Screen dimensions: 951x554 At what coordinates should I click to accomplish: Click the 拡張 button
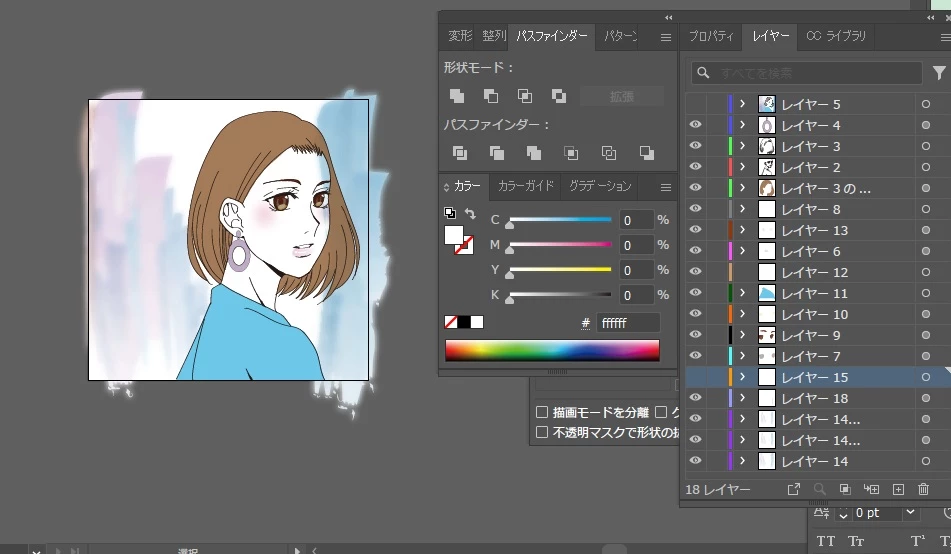click(x=622, y=96)
